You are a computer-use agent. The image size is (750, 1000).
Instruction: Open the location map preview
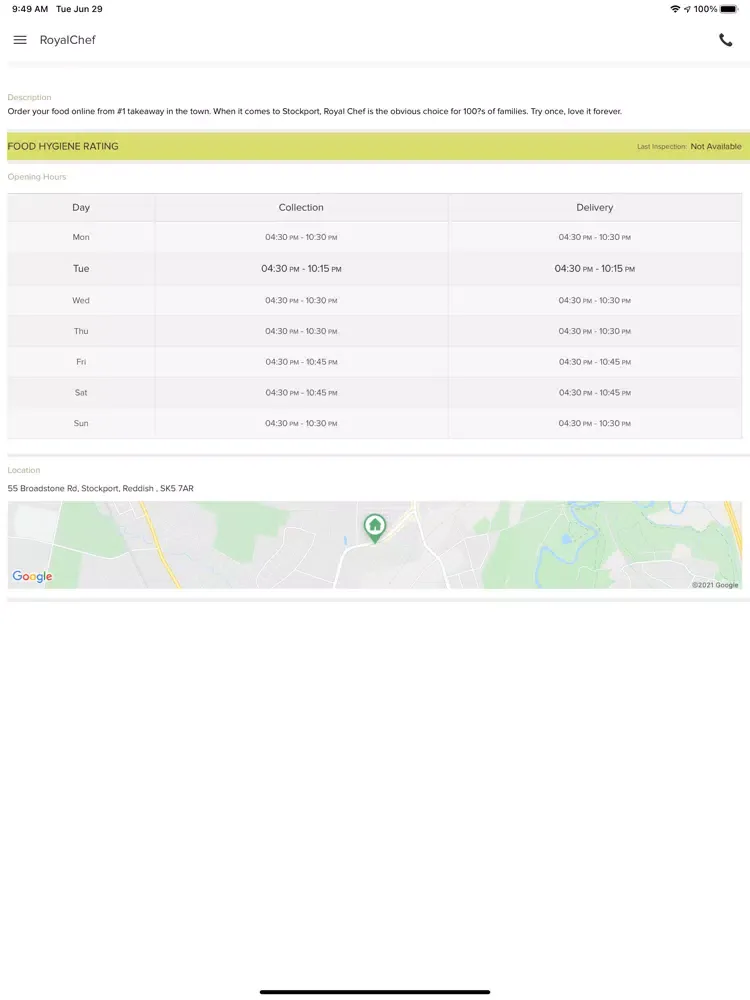tap(374, 545)
